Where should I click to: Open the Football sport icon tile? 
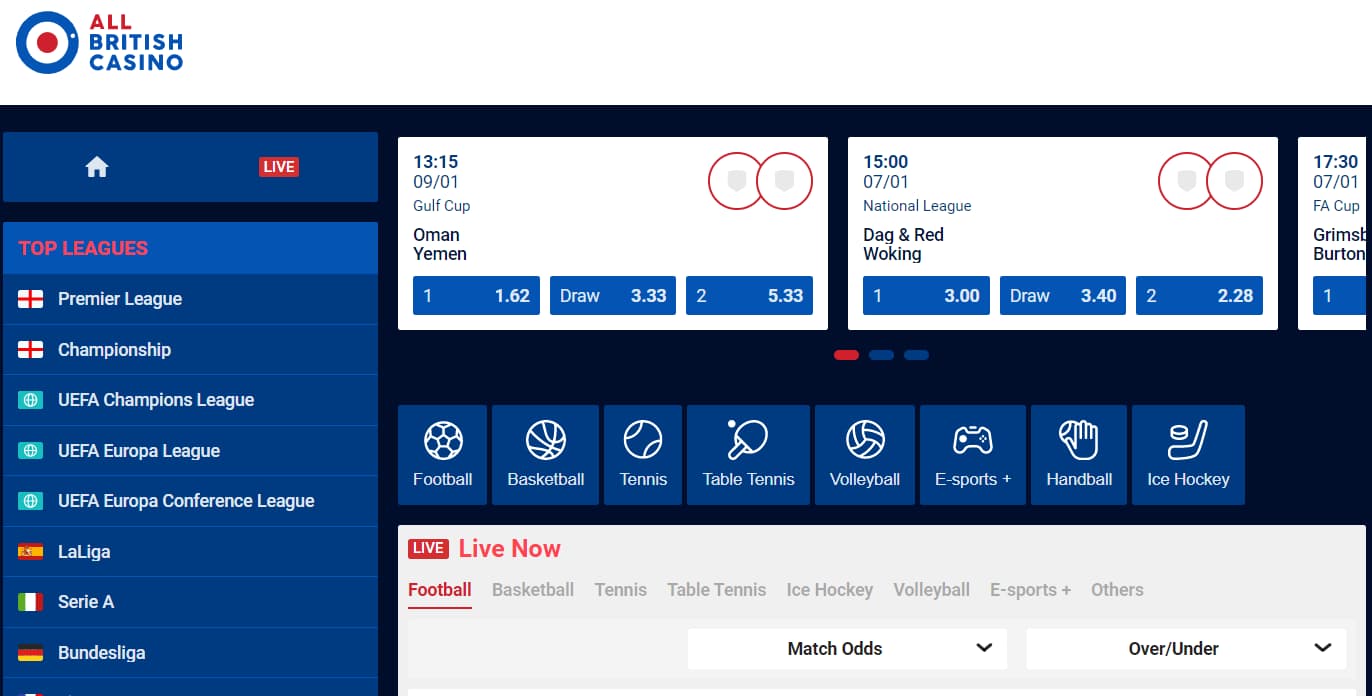point(442,454)
